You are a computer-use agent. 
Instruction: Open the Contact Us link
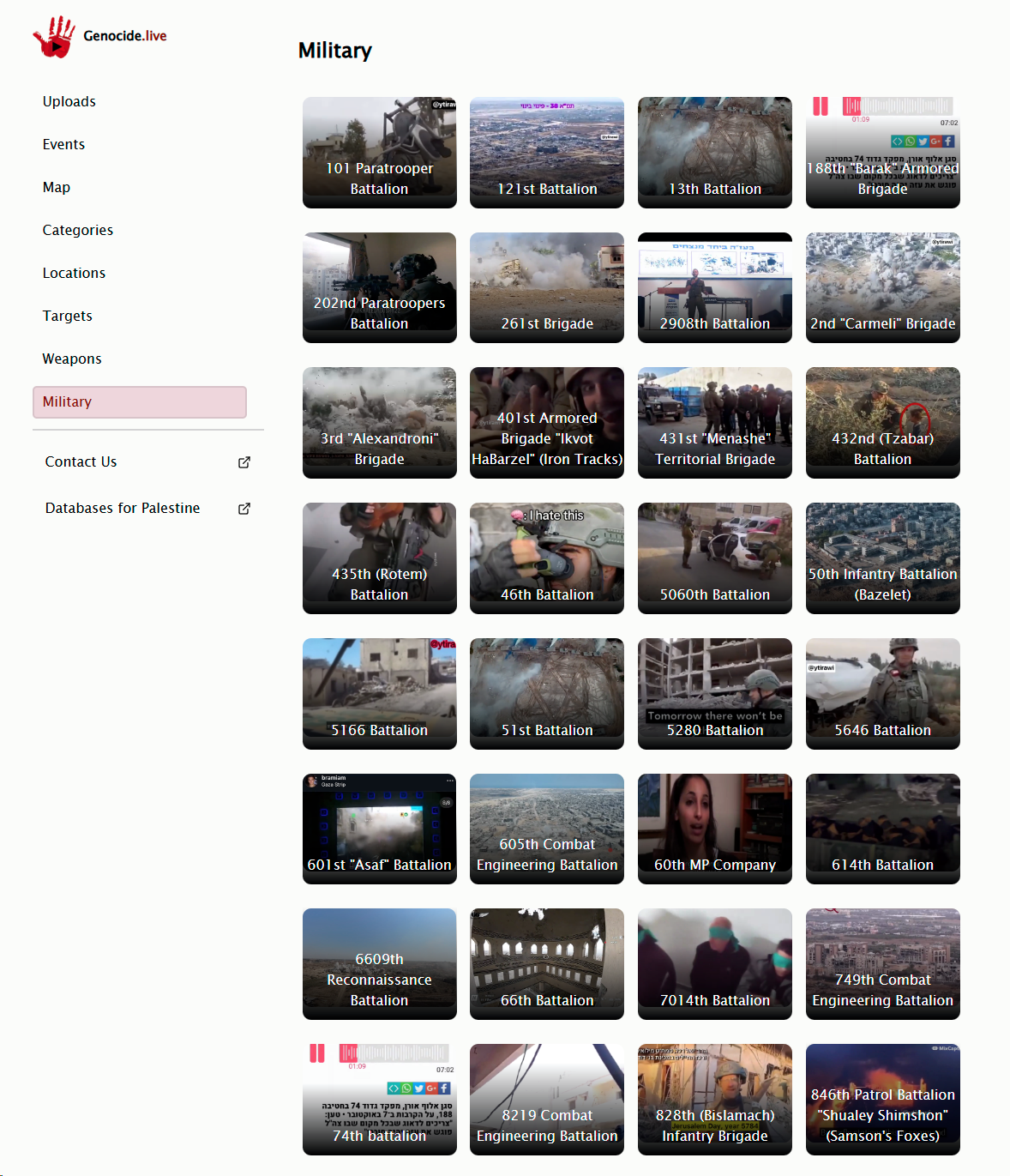coord(81,461)
